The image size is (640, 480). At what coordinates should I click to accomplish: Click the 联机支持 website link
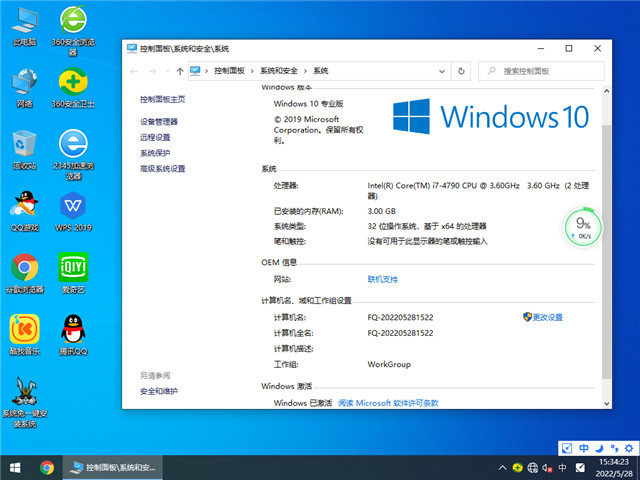click(382, 279)
